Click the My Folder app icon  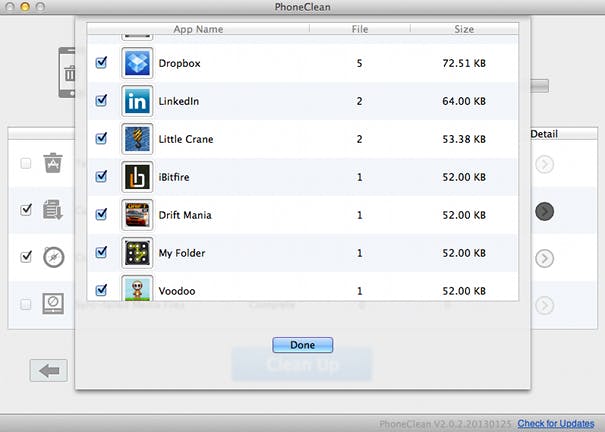137,253
